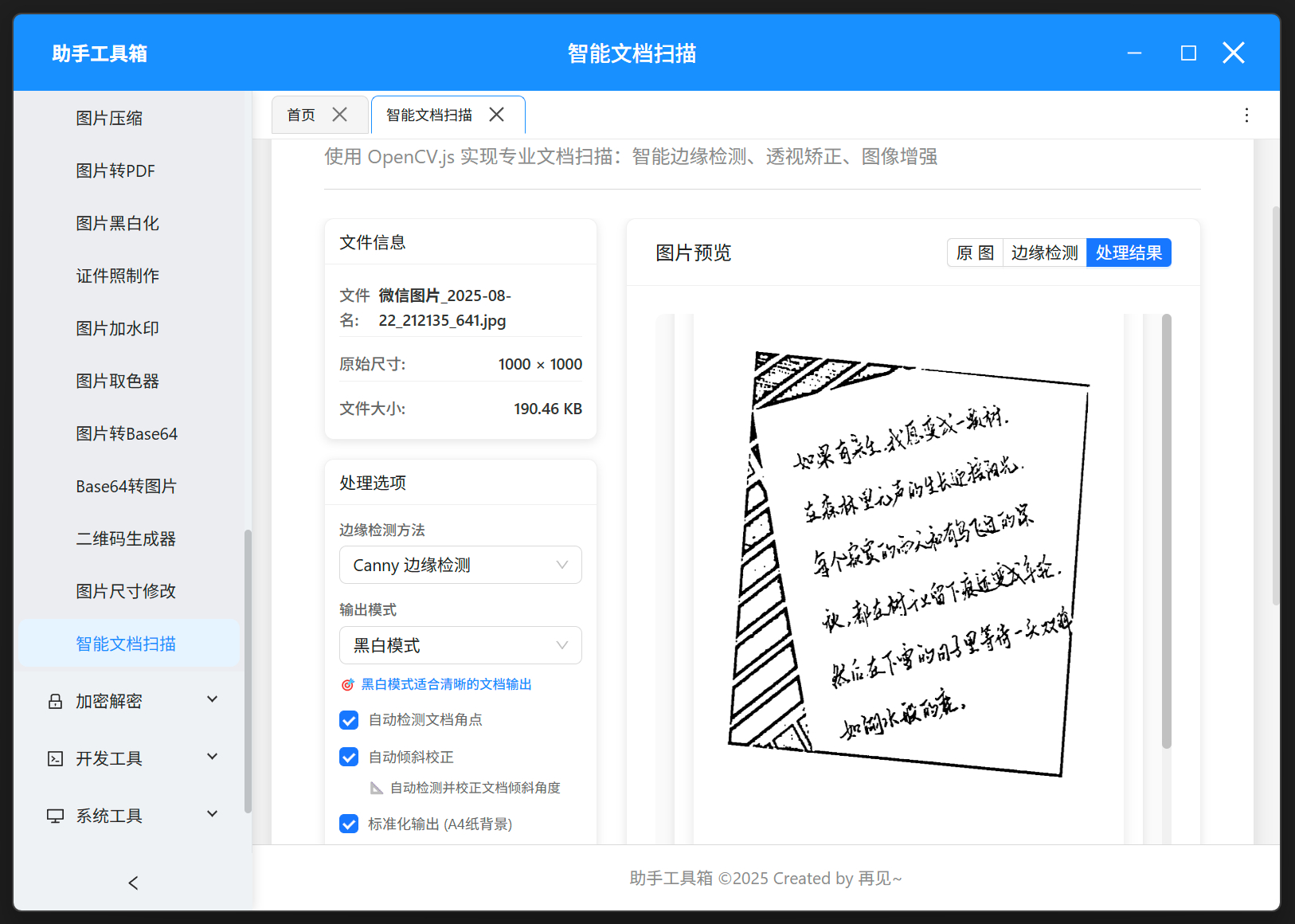
Task: Switch preview to 边缘检测
Action: 1044,253
